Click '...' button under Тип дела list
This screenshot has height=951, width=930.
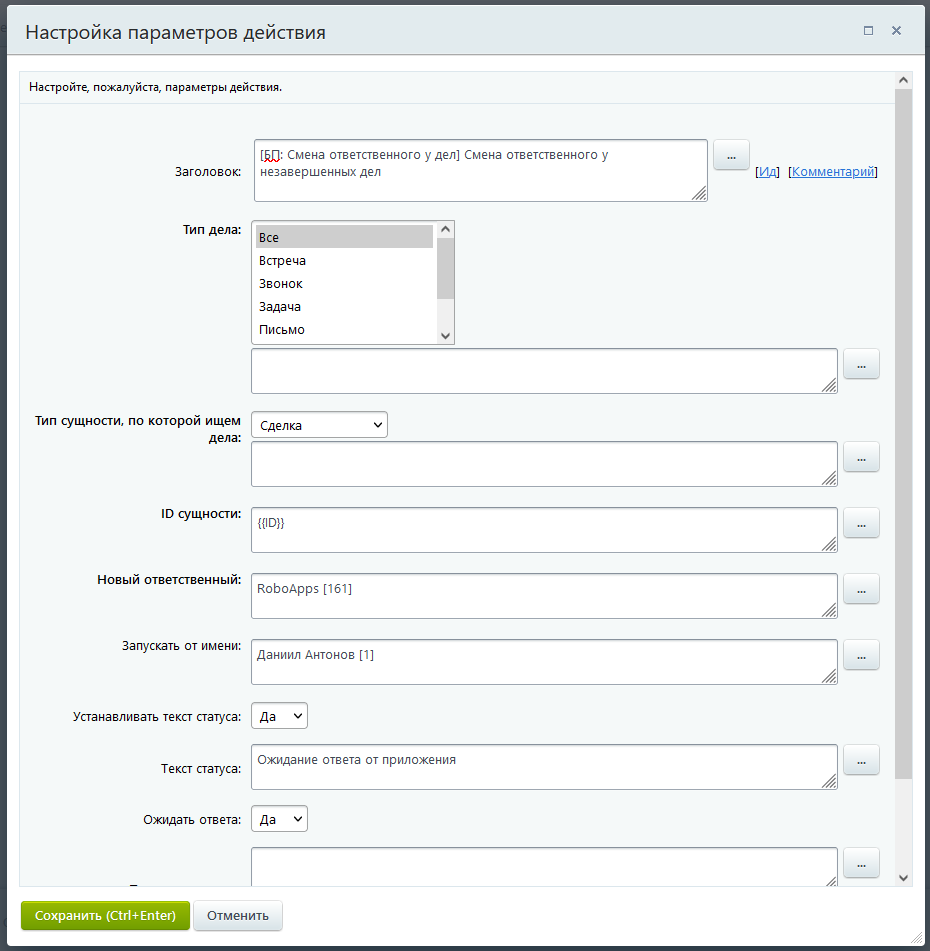coord(861,364)
